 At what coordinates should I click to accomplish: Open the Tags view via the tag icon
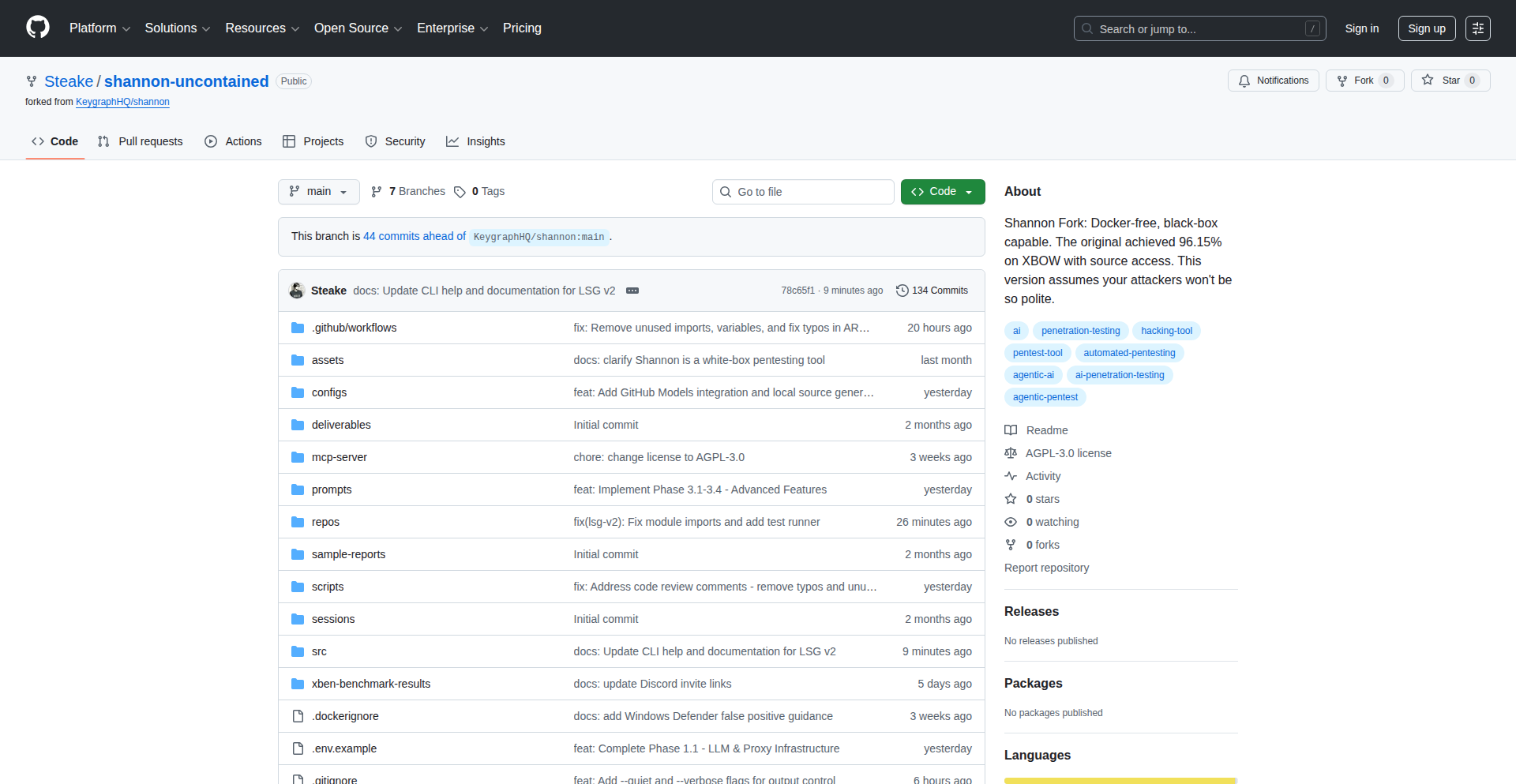point(460,191)
